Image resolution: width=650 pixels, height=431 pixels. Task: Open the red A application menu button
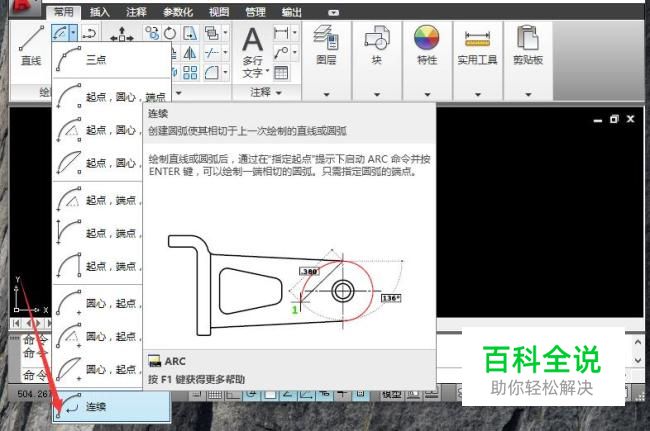(25, 8)
